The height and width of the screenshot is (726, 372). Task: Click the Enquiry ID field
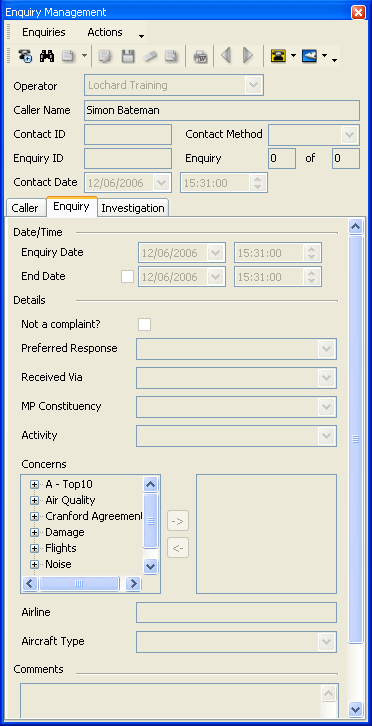(x=128, y=159)
